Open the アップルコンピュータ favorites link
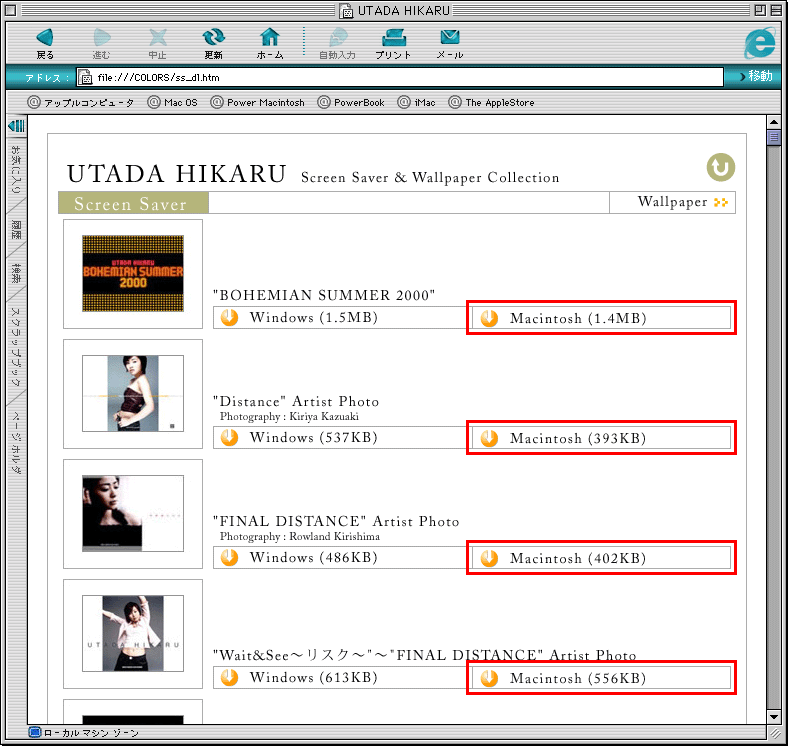This screenshot has height=746, width=788. [81, 103]
